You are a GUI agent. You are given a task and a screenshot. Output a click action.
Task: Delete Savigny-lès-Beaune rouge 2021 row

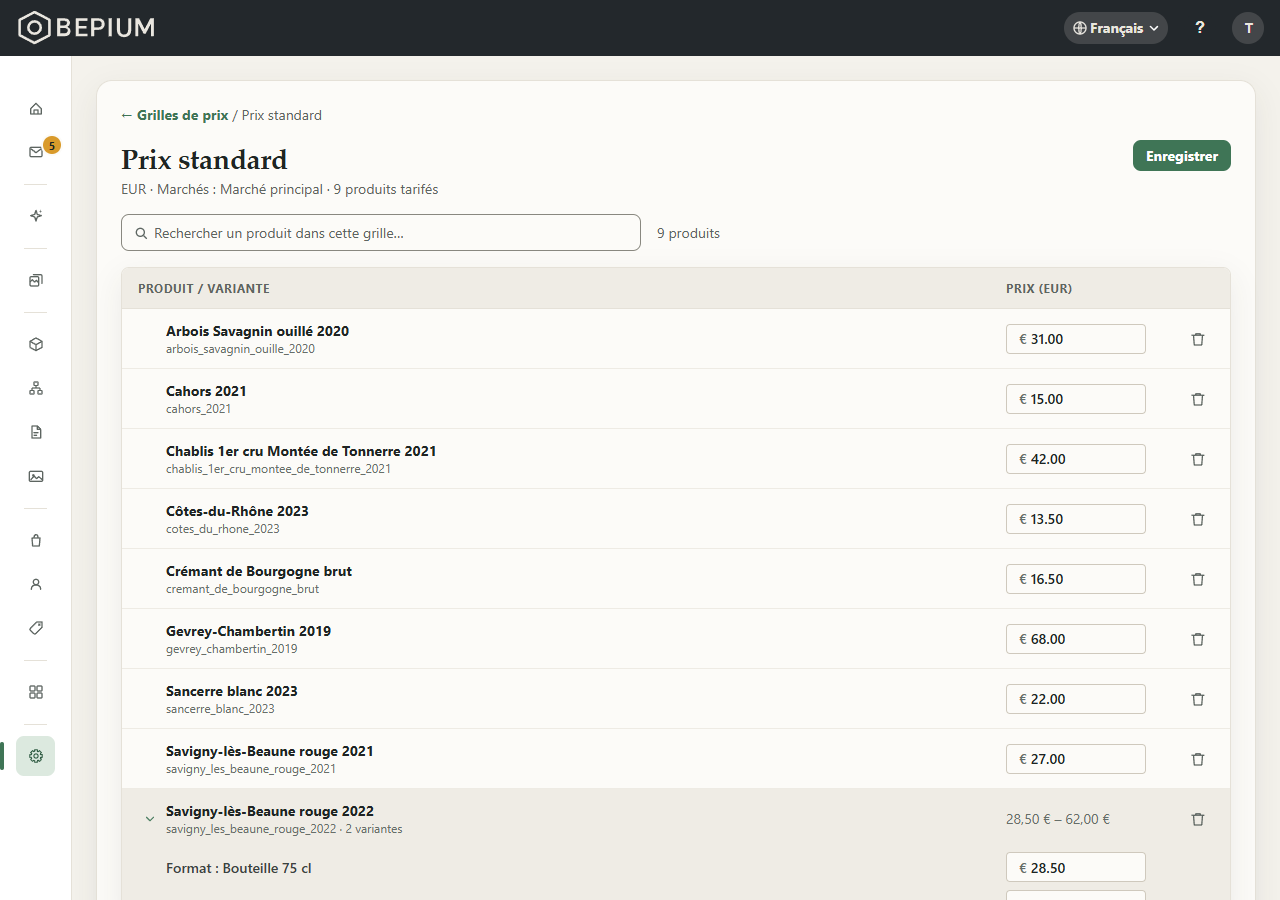(1198, 759)
